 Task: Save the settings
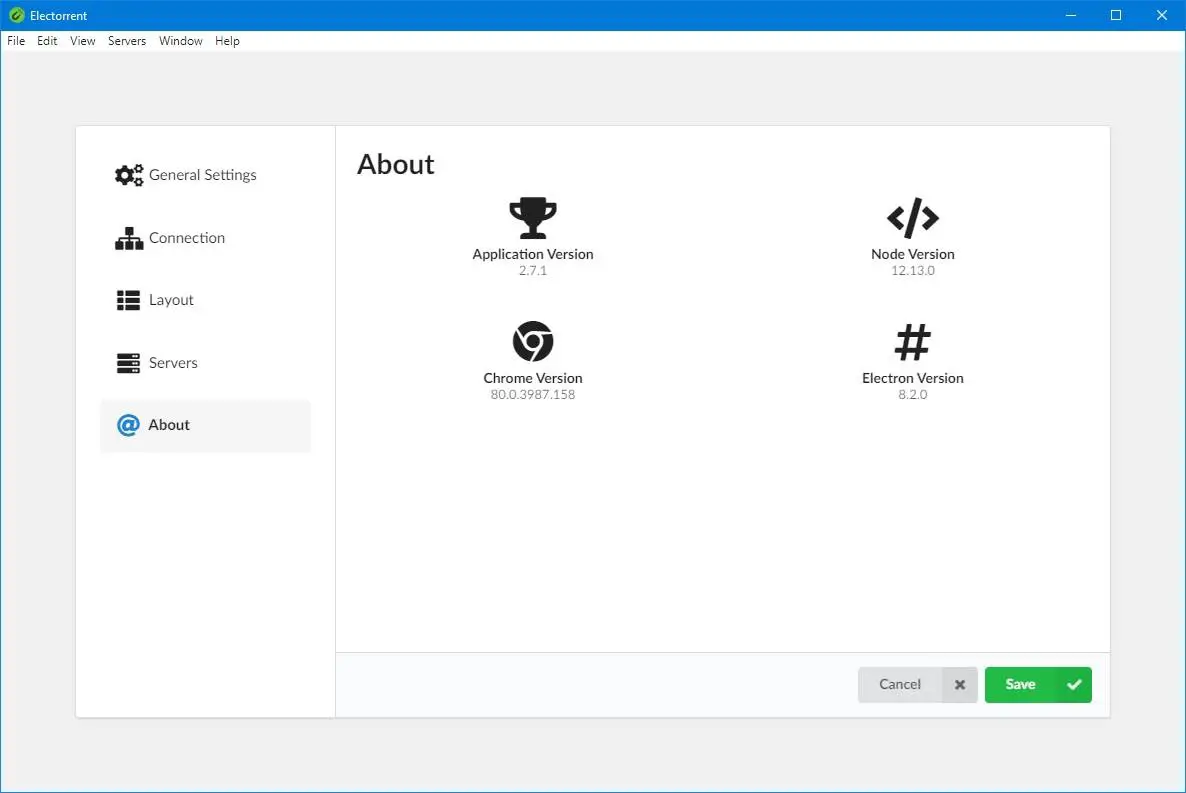[x=1038, y=685]
